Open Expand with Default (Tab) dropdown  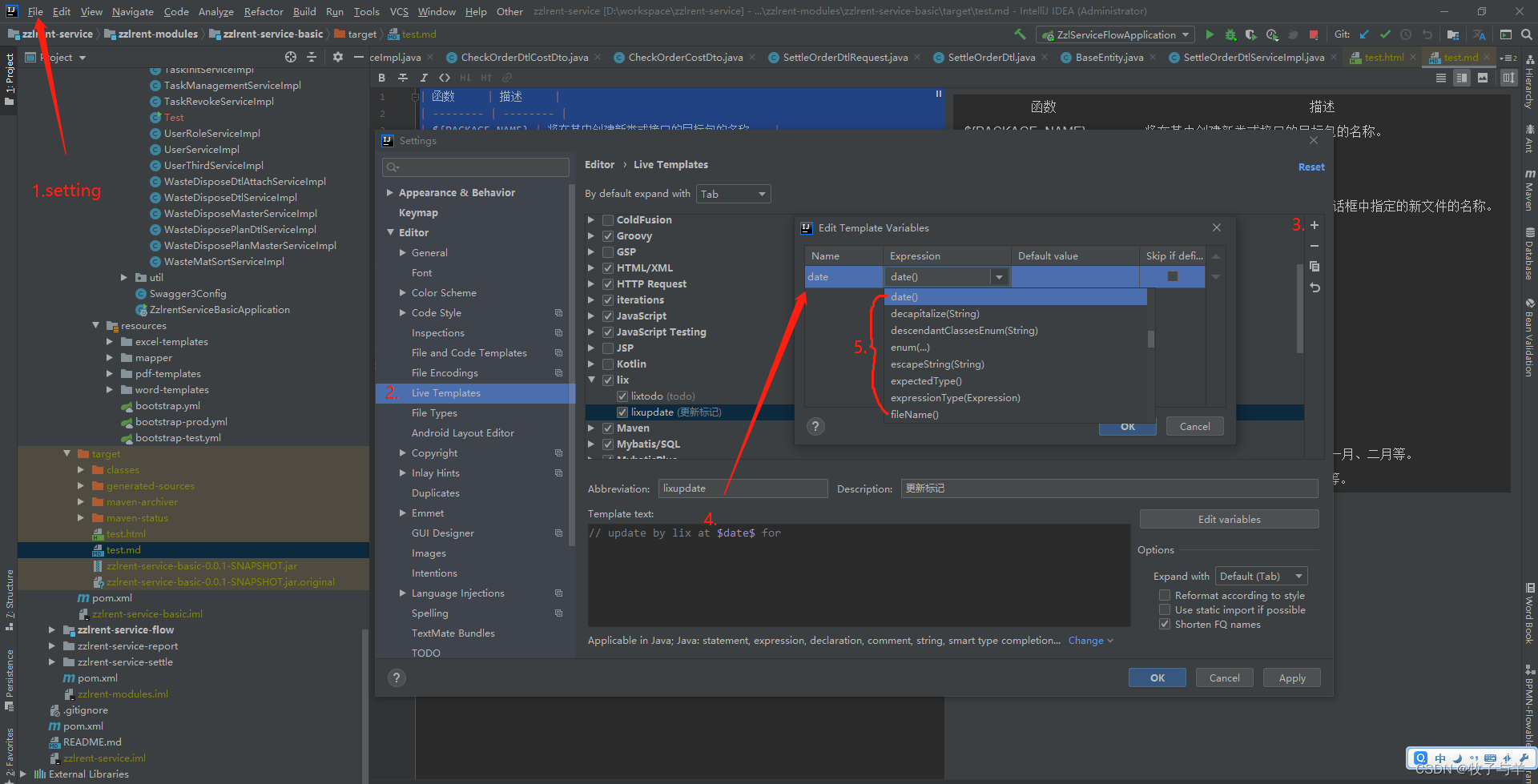pos(1261,577)
